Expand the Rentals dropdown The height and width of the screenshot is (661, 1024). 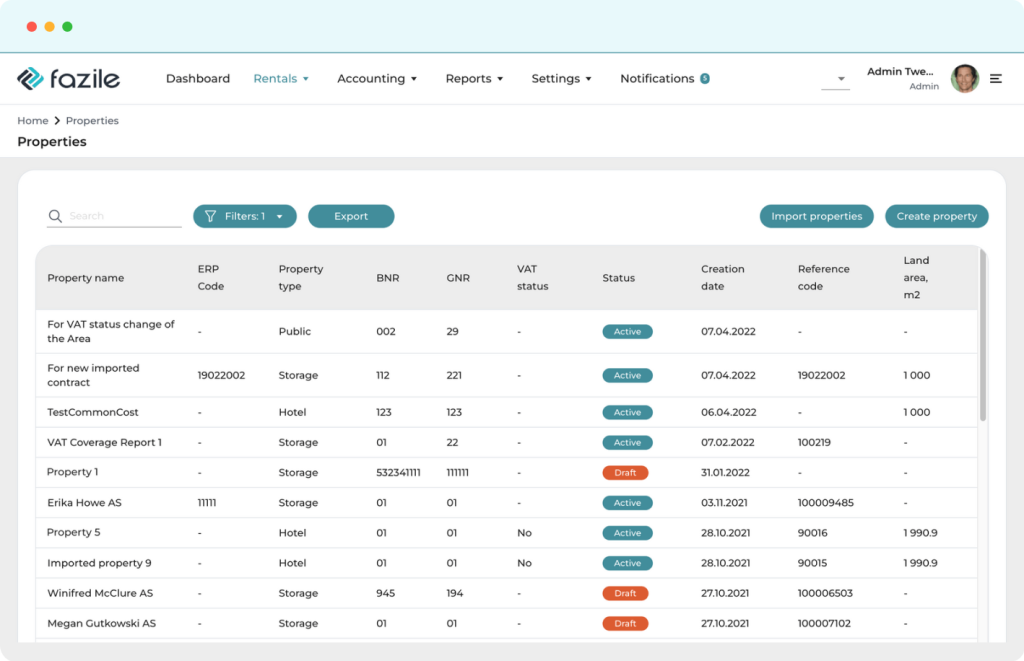click(x=281, y=78)
